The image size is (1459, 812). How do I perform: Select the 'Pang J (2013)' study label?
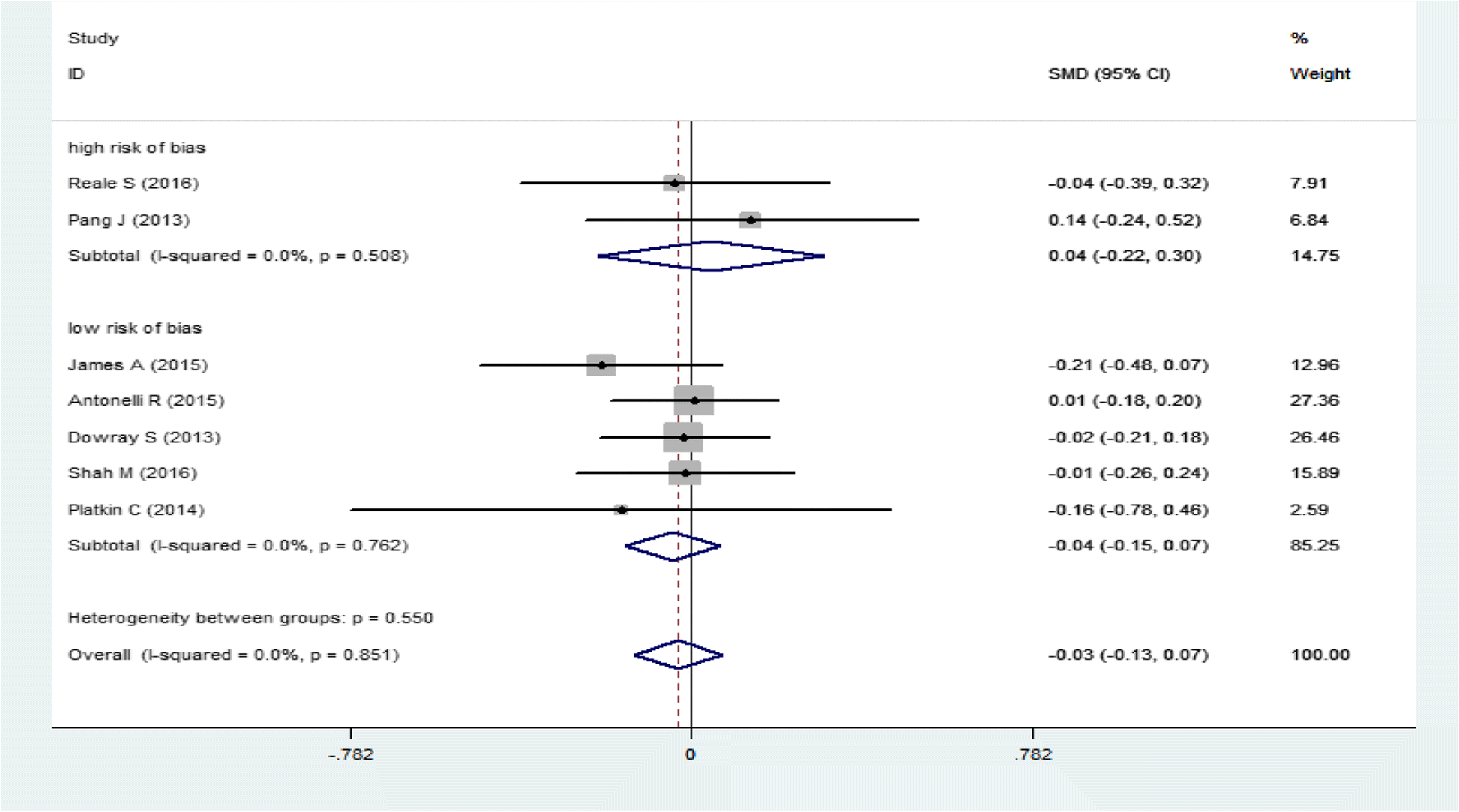[129, 220]
